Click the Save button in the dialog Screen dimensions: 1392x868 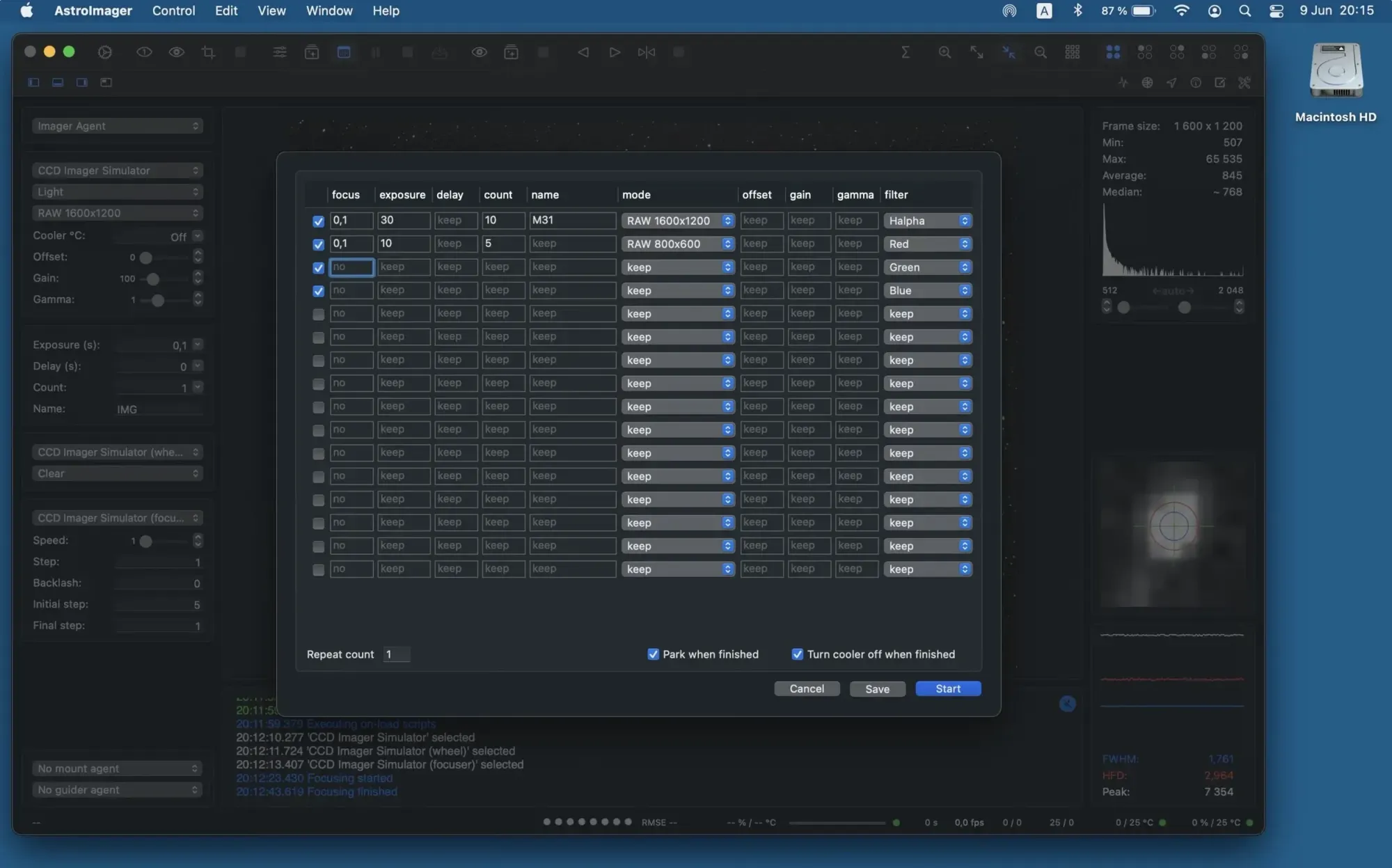877,689
